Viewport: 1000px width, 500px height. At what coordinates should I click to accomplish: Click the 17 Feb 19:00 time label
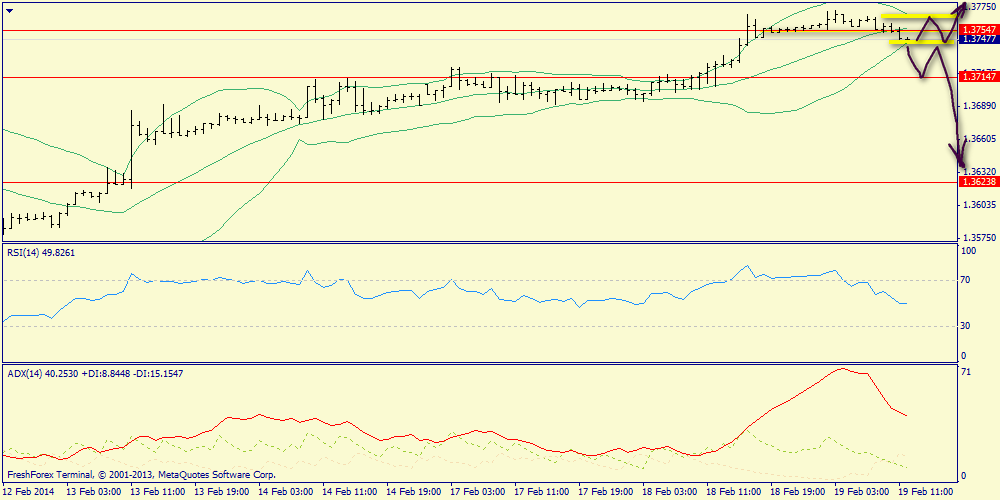(604, 493)
